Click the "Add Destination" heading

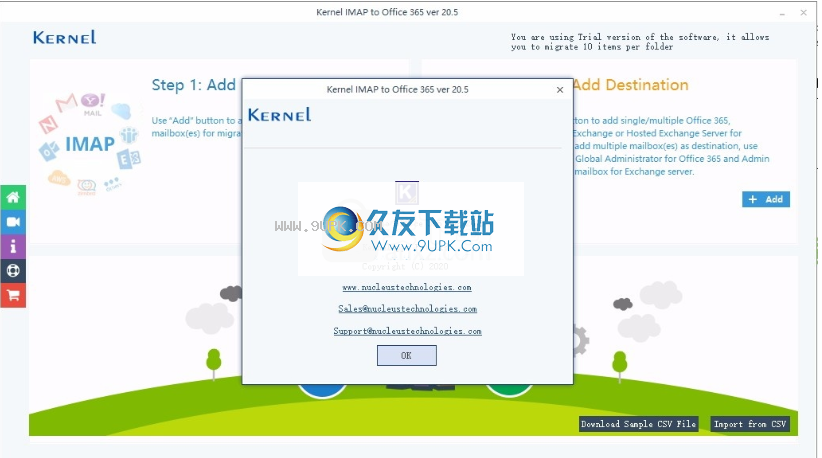(x=631, y=85)
